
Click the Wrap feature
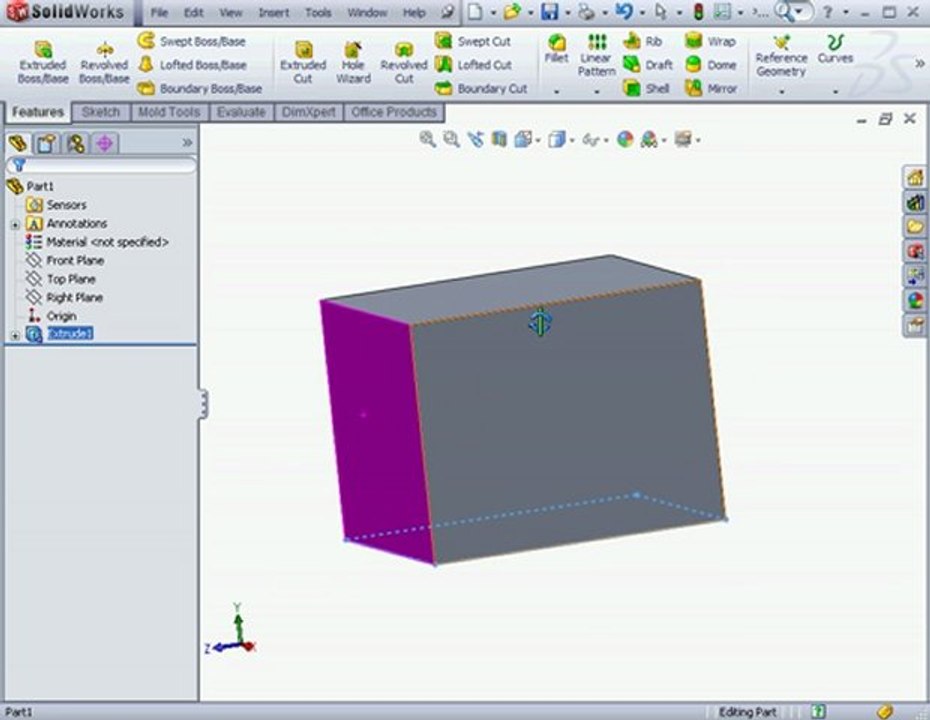711,41
